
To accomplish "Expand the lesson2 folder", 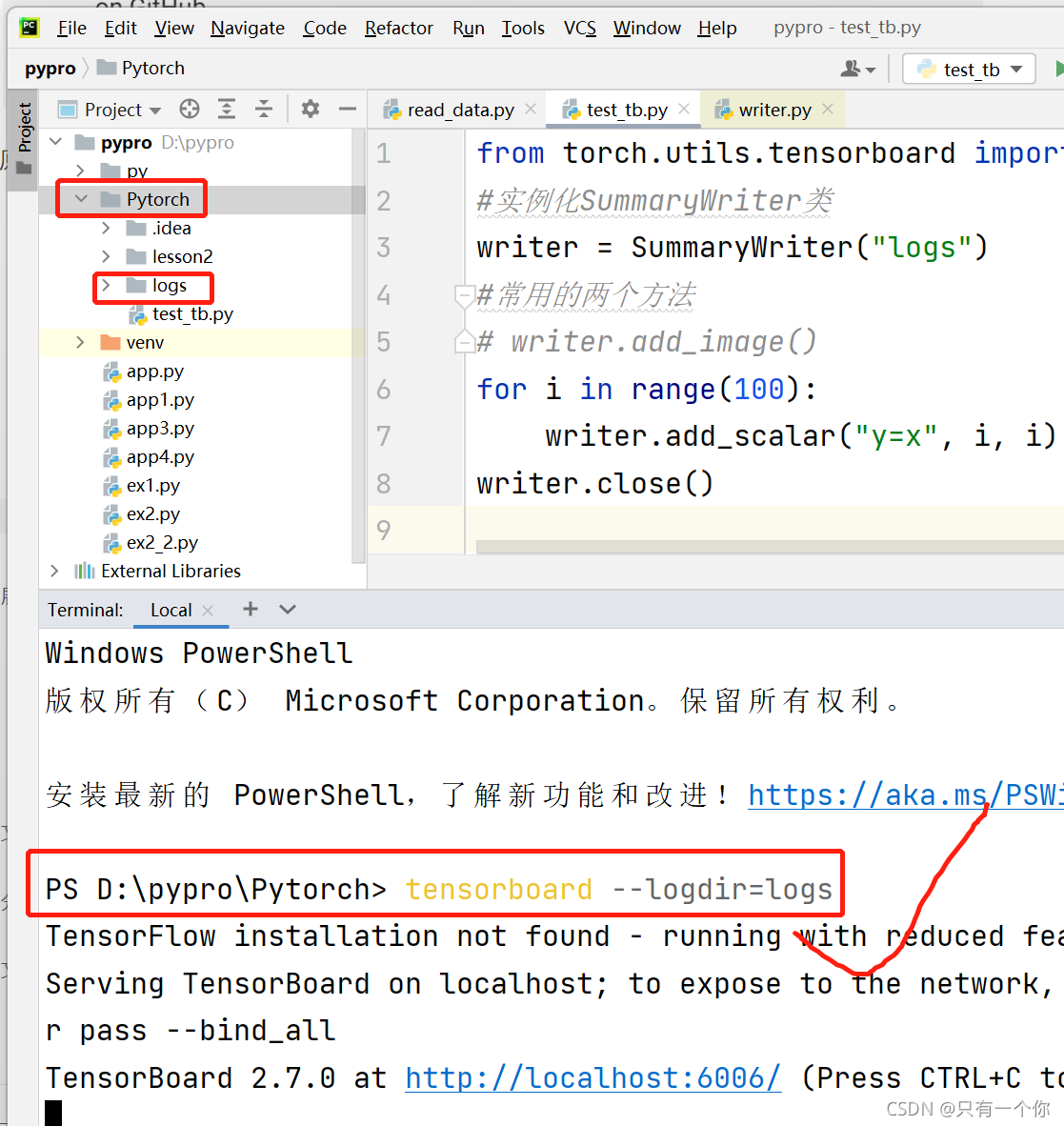I will click(x=106, y=256).
